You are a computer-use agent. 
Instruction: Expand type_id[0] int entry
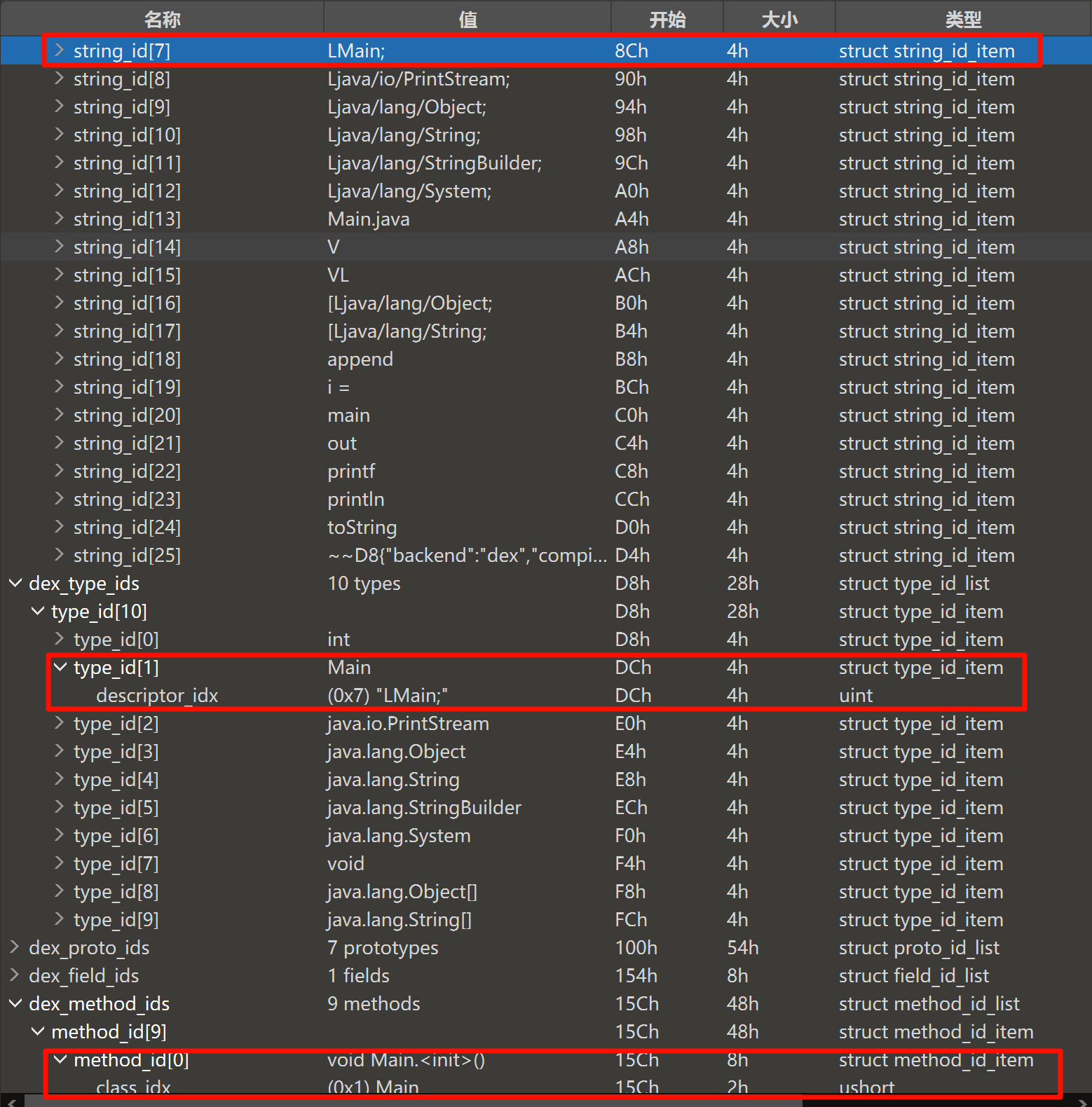tap(60, 639)
